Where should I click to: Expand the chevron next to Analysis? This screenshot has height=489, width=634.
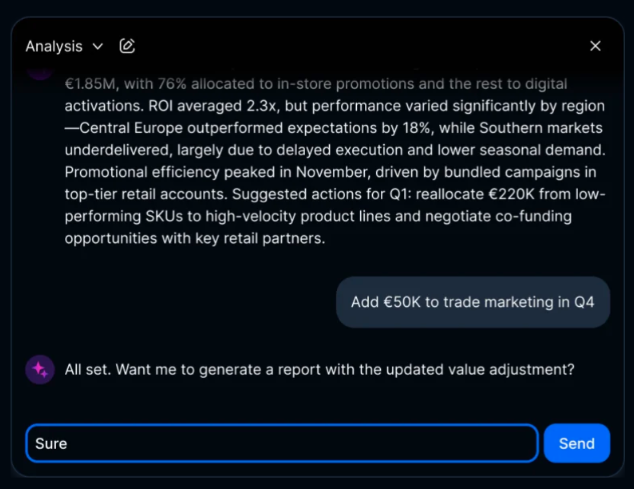(x=97, y=46)
